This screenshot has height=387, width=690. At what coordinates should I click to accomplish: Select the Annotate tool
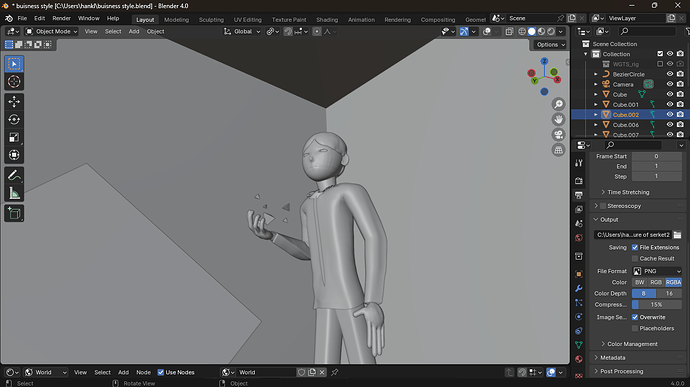14,175
